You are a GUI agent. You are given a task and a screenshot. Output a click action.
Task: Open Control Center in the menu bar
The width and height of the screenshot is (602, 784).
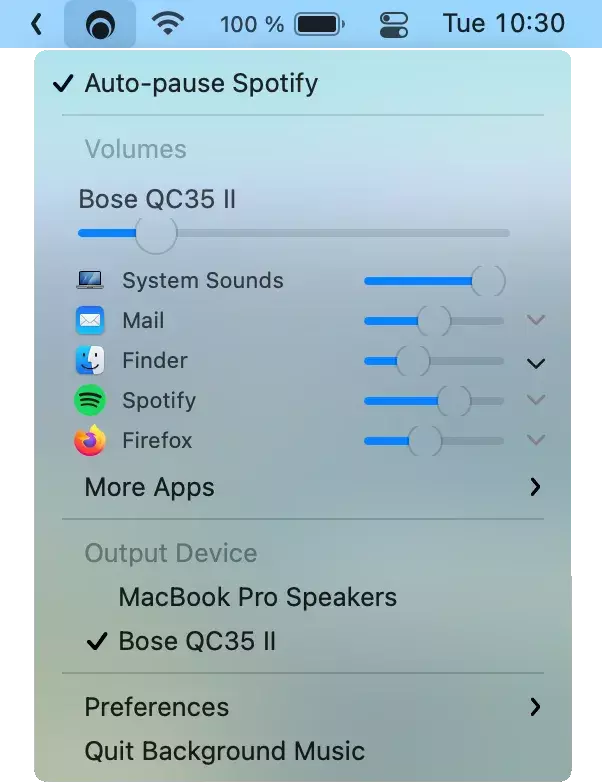394,25
